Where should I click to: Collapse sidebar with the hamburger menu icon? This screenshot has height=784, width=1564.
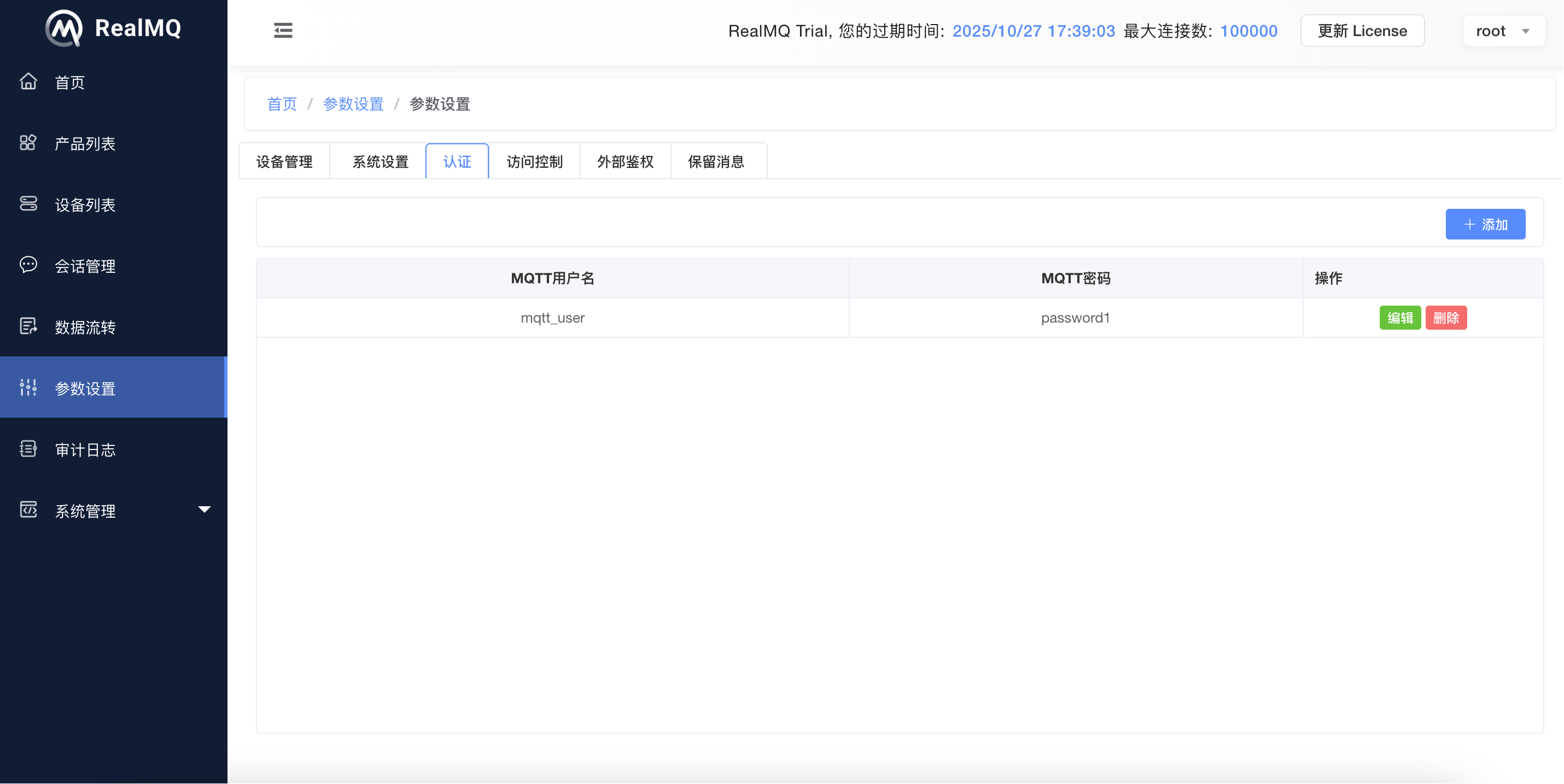pyautogui.click(x=283, y=30)
